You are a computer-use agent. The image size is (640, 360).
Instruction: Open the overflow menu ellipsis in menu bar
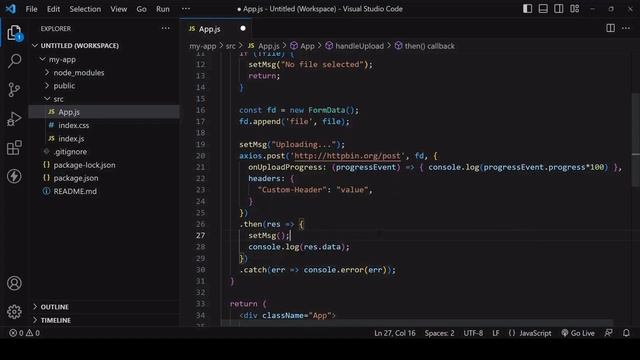[186, 9]
